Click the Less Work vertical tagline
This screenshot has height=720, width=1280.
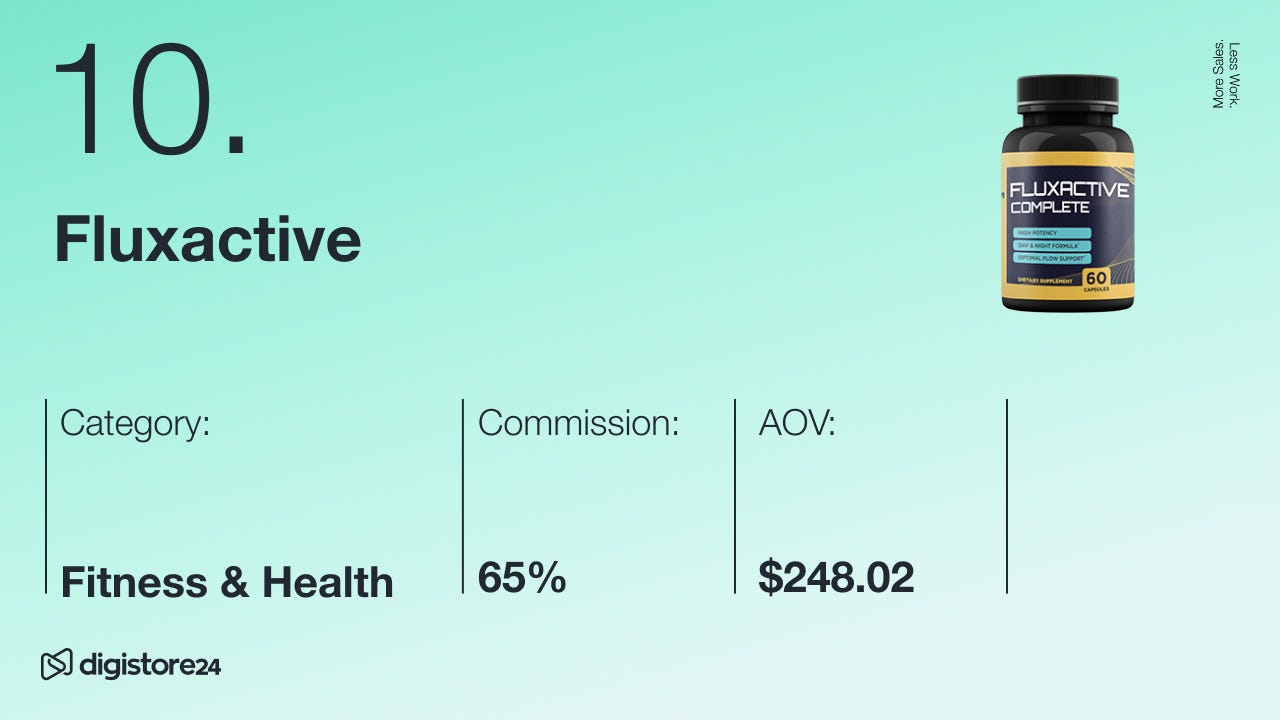[1235, 74]
